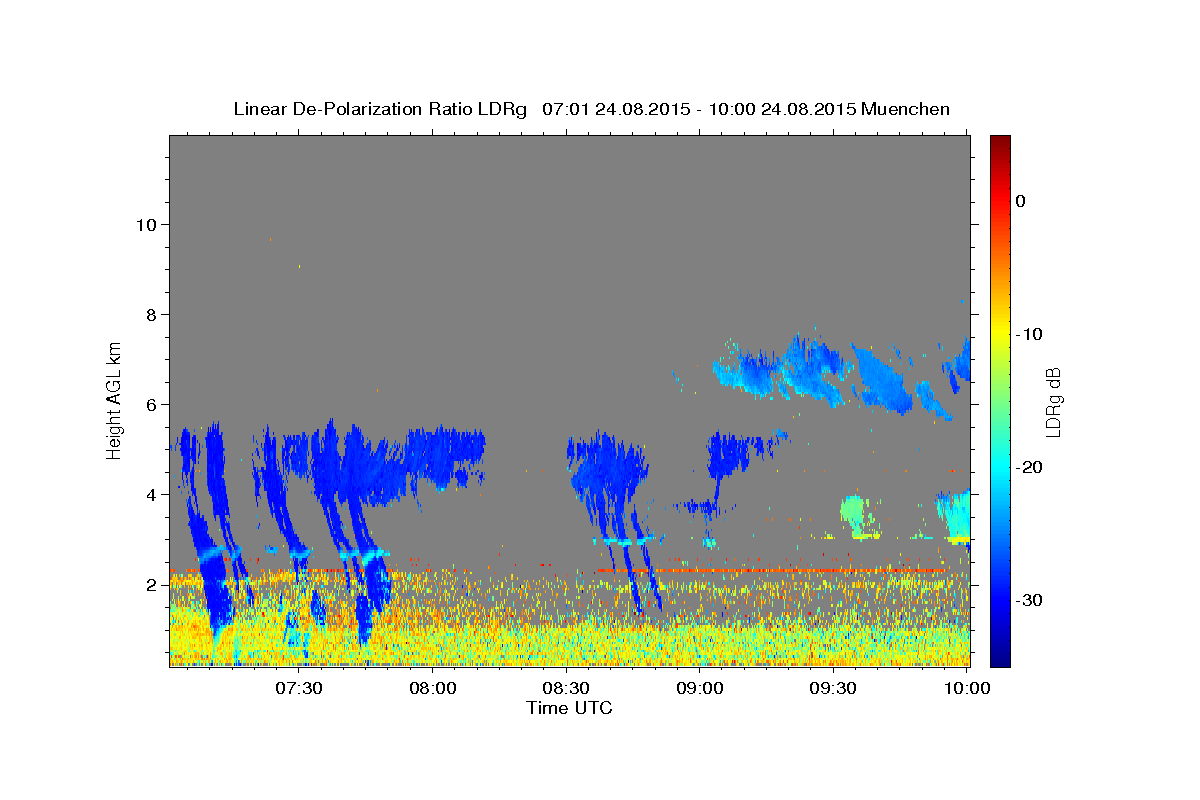Click the colorbar tick label -20
Viewport: 1200px width, 800px height.
click(x=1030, y=467)
